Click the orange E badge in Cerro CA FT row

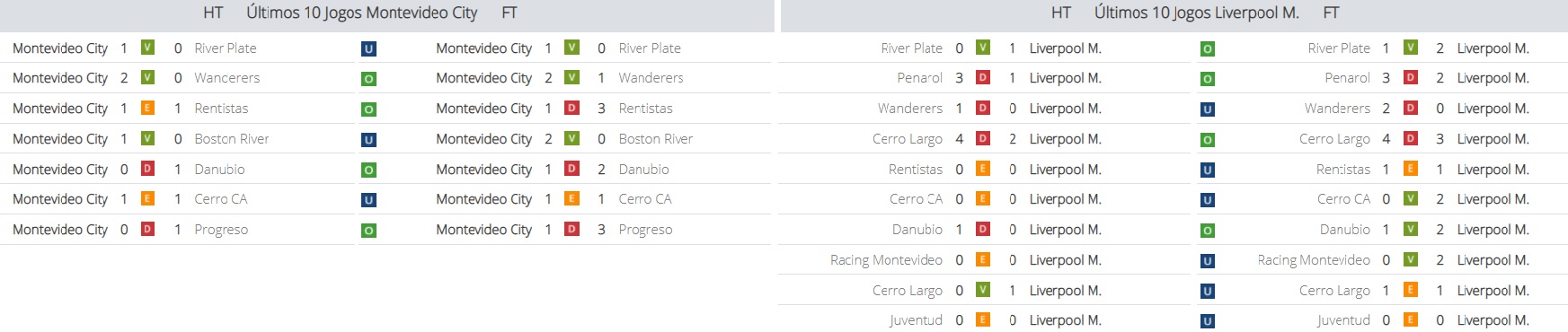pyautogui.click(x=571, y=198)
